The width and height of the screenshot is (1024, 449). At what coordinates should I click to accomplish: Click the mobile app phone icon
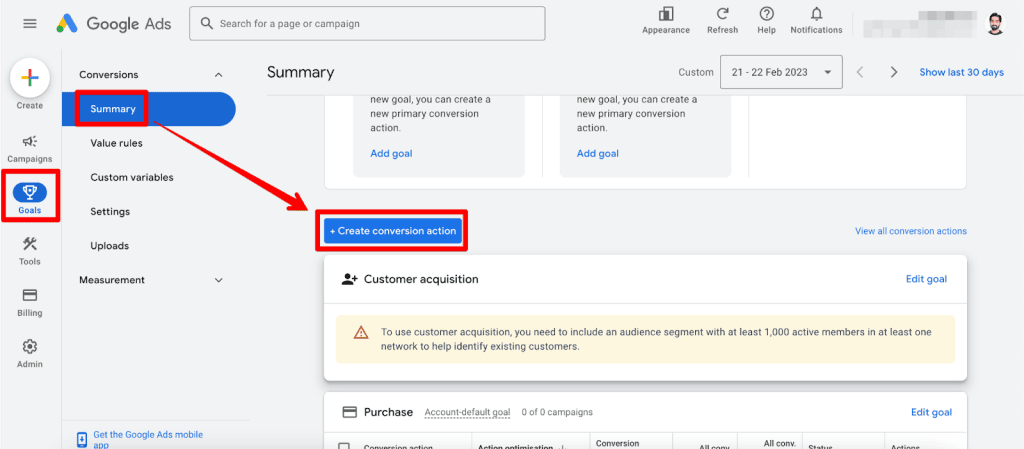[x=82, y=439]
